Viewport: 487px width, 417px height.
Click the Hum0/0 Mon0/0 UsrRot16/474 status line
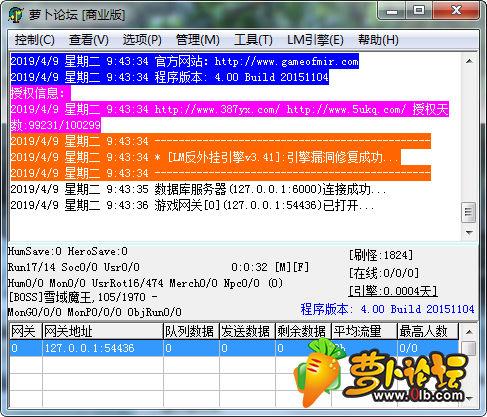tap(145, 283)
